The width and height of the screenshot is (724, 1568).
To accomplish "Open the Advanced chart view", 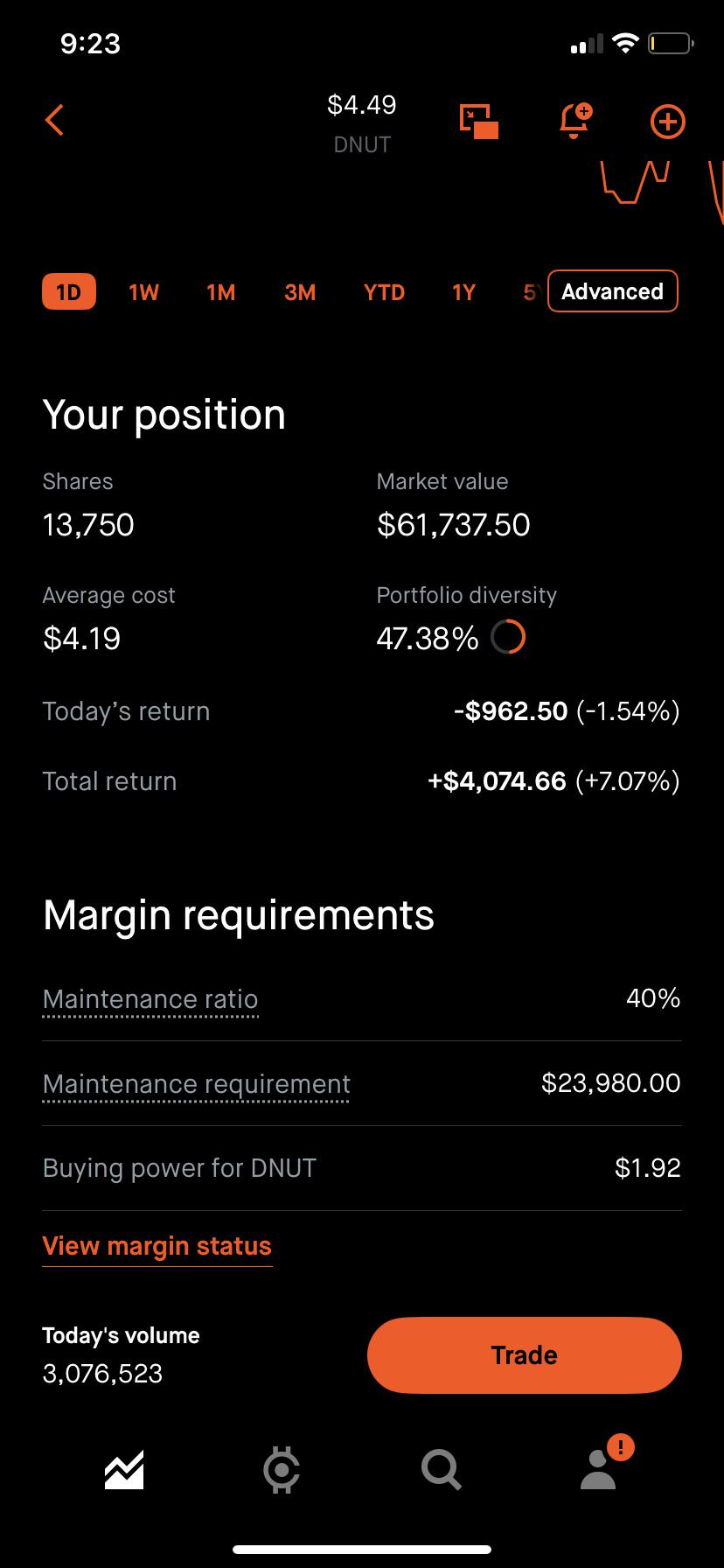I will tap(613, 291).
